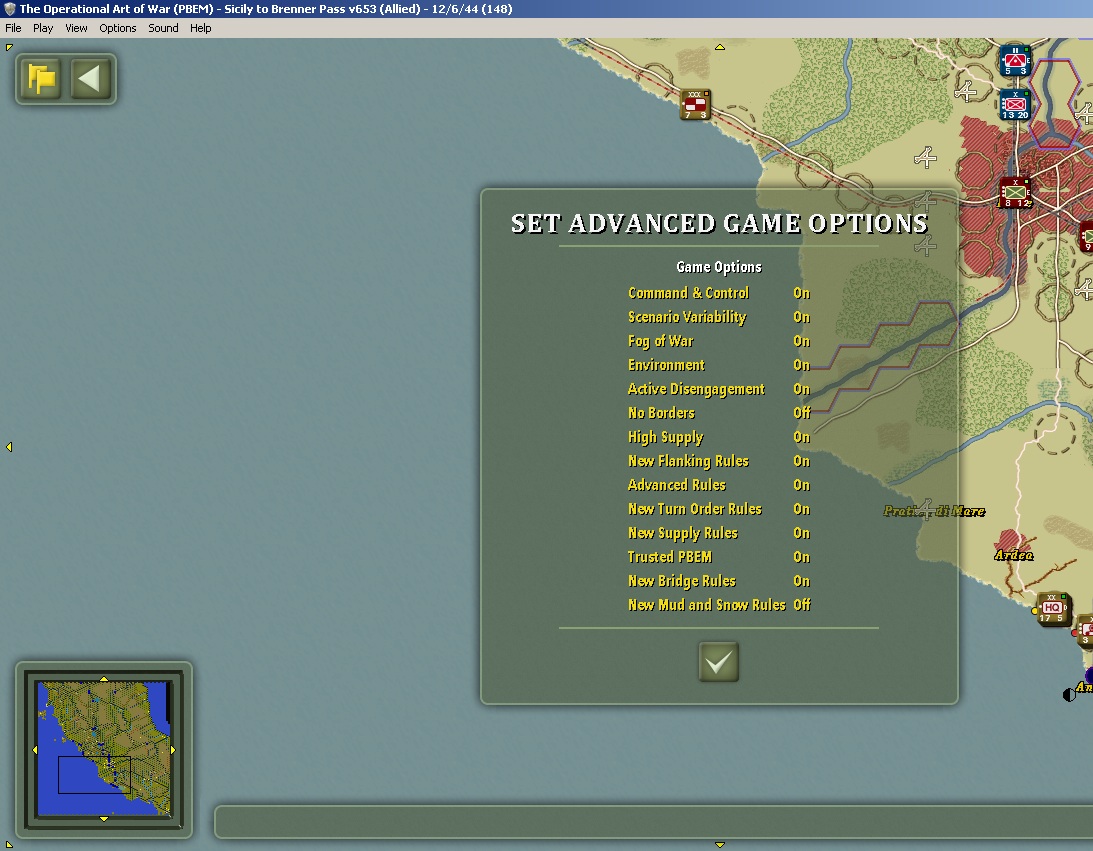Toggle the No Borders option

click(719, 413)
